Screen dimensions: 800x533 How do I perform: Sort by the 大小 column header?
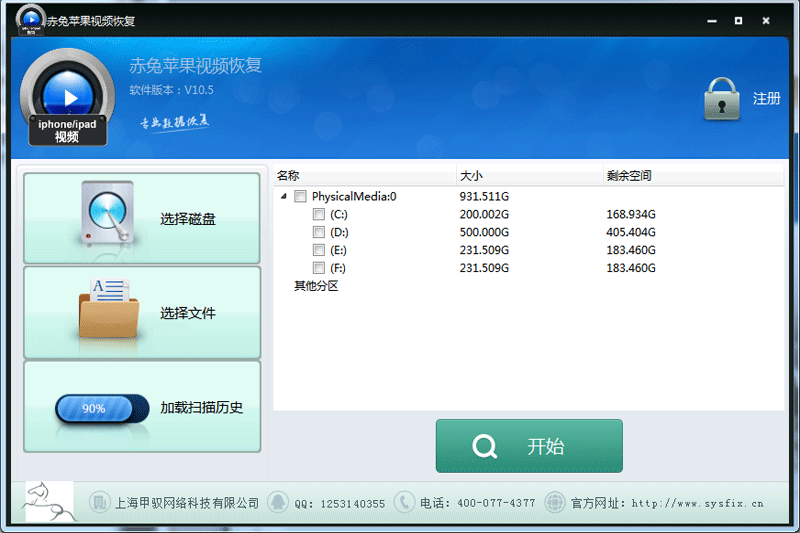click(530, 175)
